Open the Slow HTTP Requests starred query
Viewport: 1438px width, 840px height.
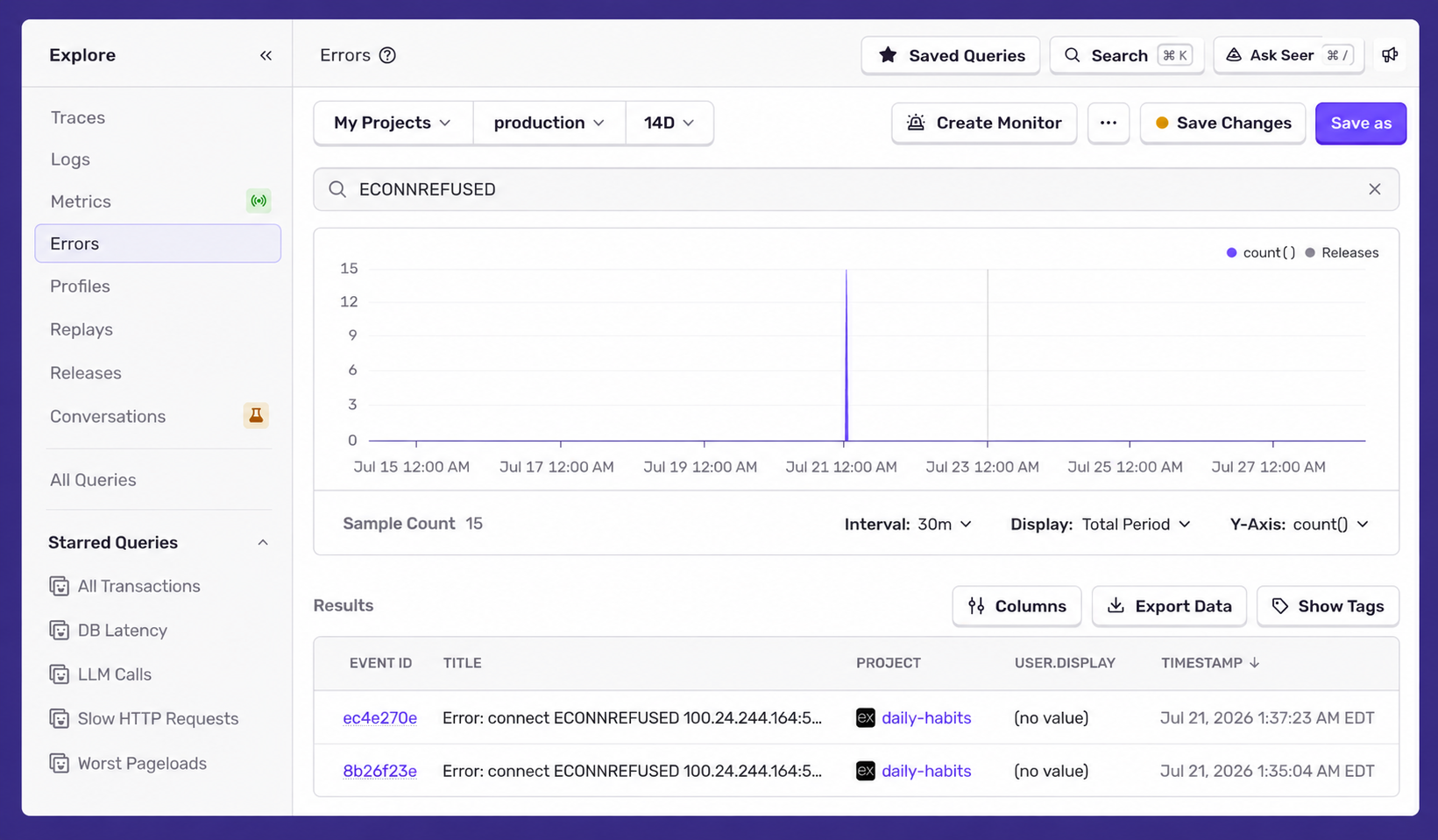[158, 719]
